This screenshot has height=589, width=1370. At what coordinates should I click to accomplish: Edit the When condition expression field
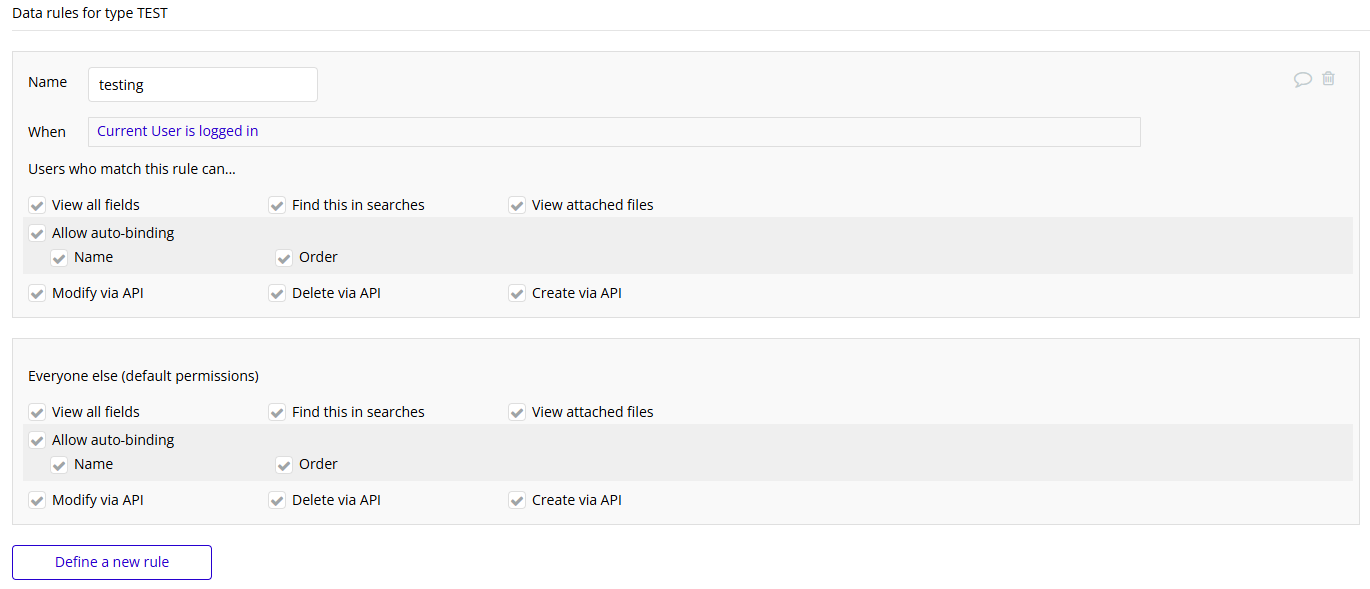click(x=614, y=132)
